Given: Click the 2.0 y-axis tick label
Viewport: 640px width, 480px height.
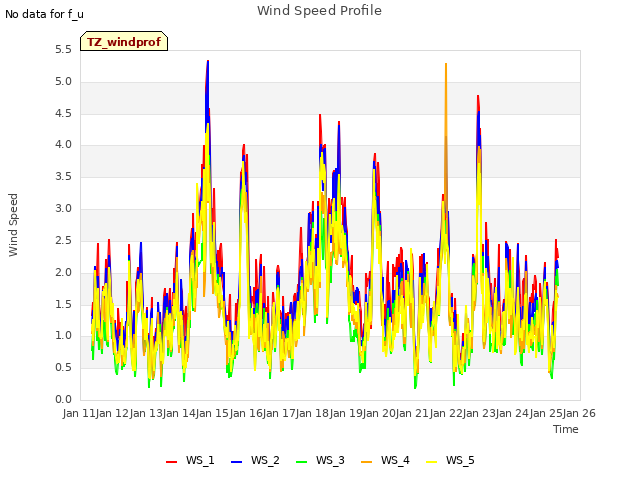Looking at the screenshot, I should 63,272.
